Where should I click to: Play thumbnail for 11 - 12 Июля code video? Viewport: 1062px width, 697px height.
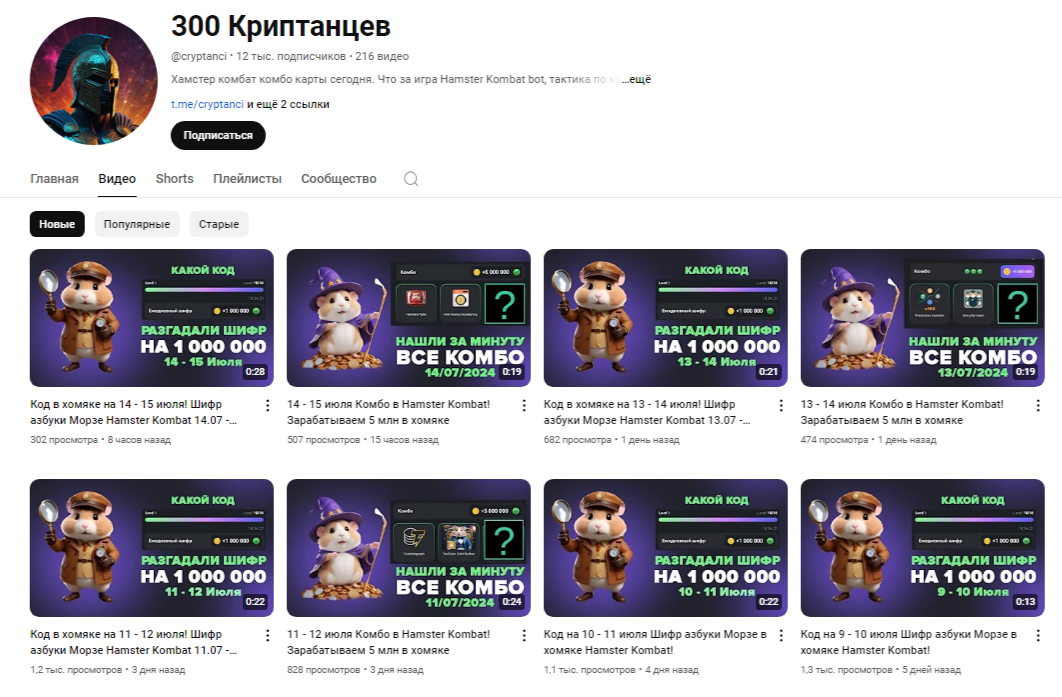[x=152, y=548]
